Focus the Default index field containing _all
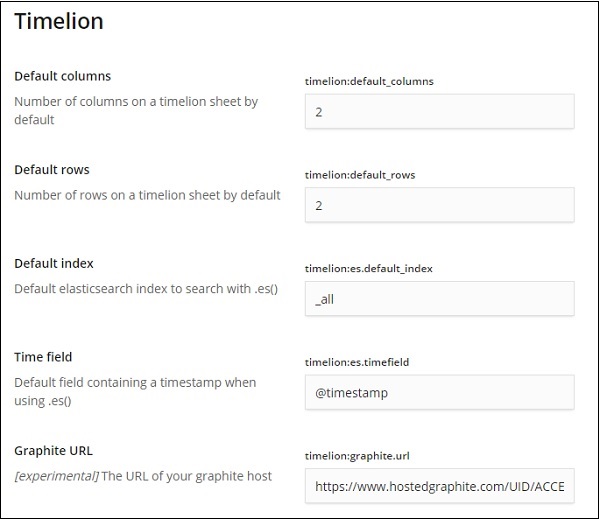The image size is (600, 519). pyautogui.click(x=439, y=299)
